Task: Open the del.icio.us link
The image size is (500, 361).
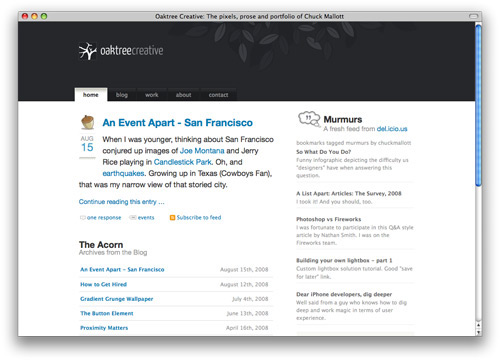Action: coord(392,129)
